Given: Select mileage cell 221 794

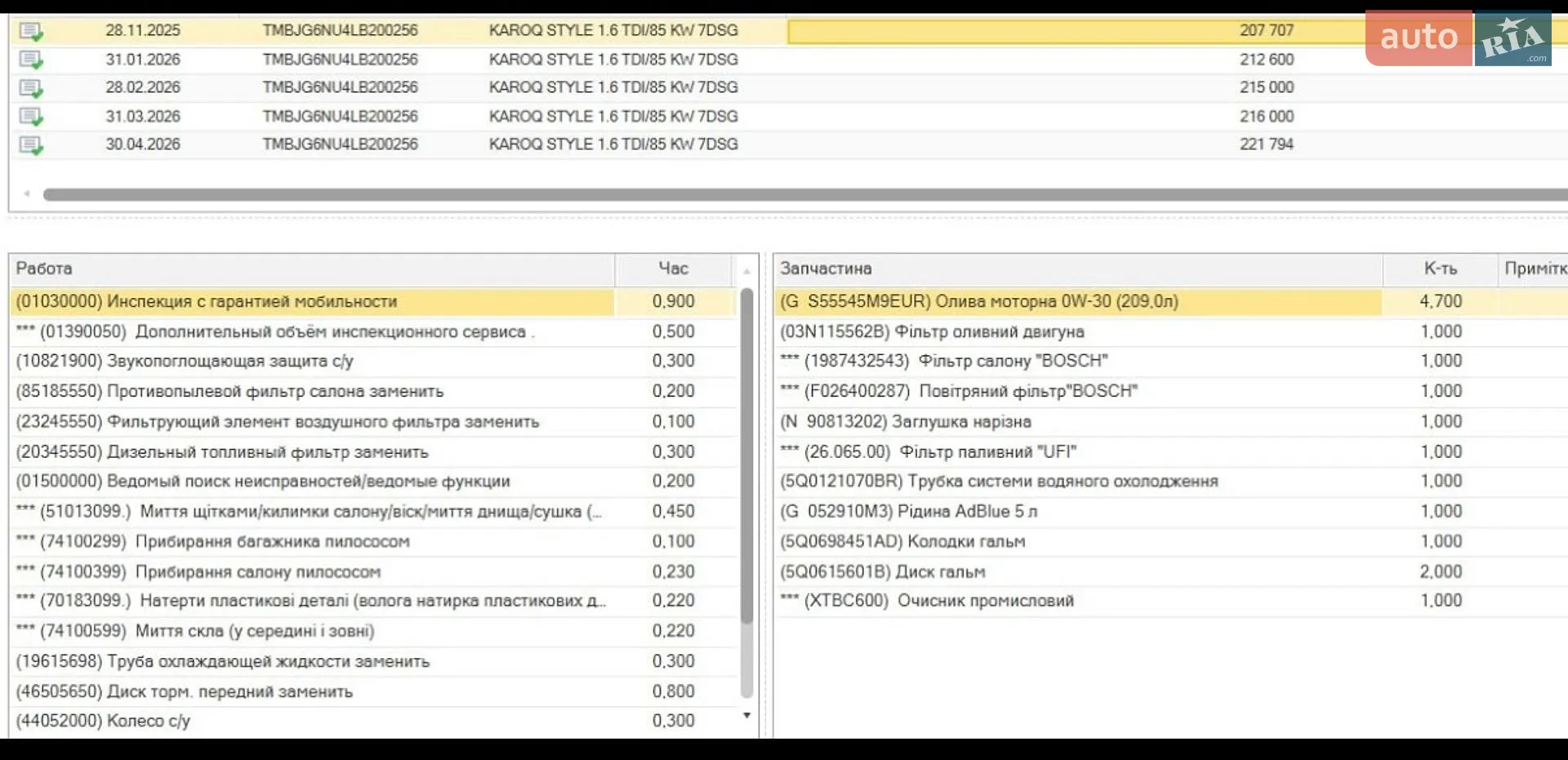Looking at the screenshot, I should tap(1266, 144).
